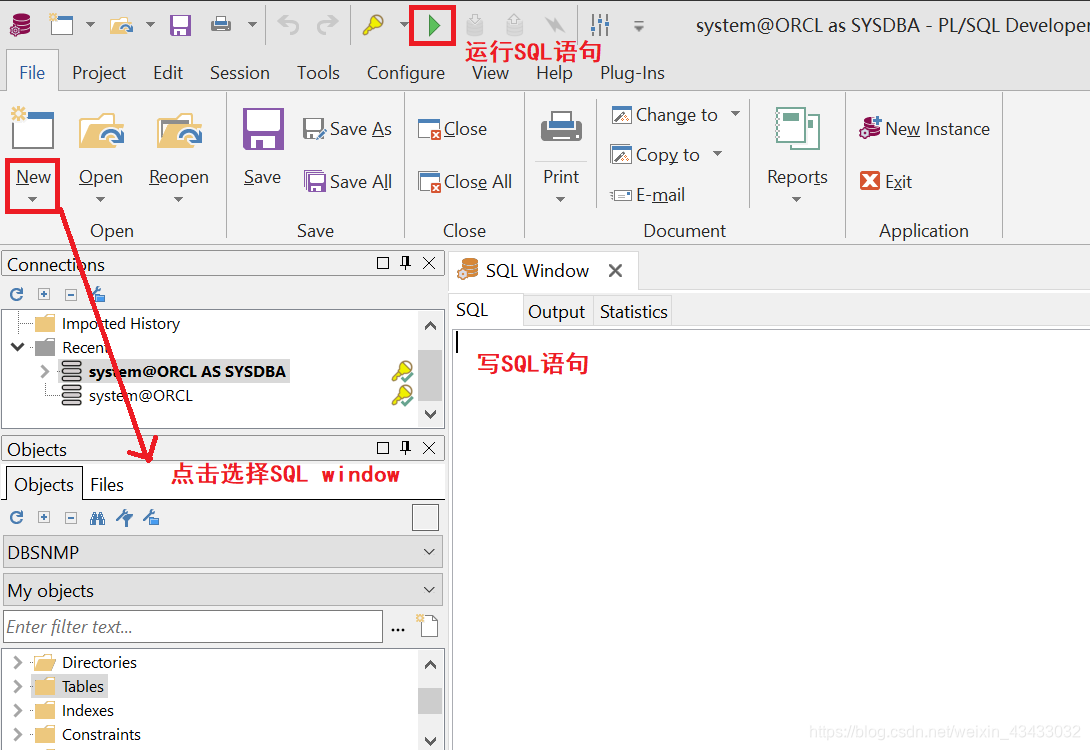Close the SQL Window tab
The height and width of the screenshot is (750, 1090).
(x=615, y=270)
